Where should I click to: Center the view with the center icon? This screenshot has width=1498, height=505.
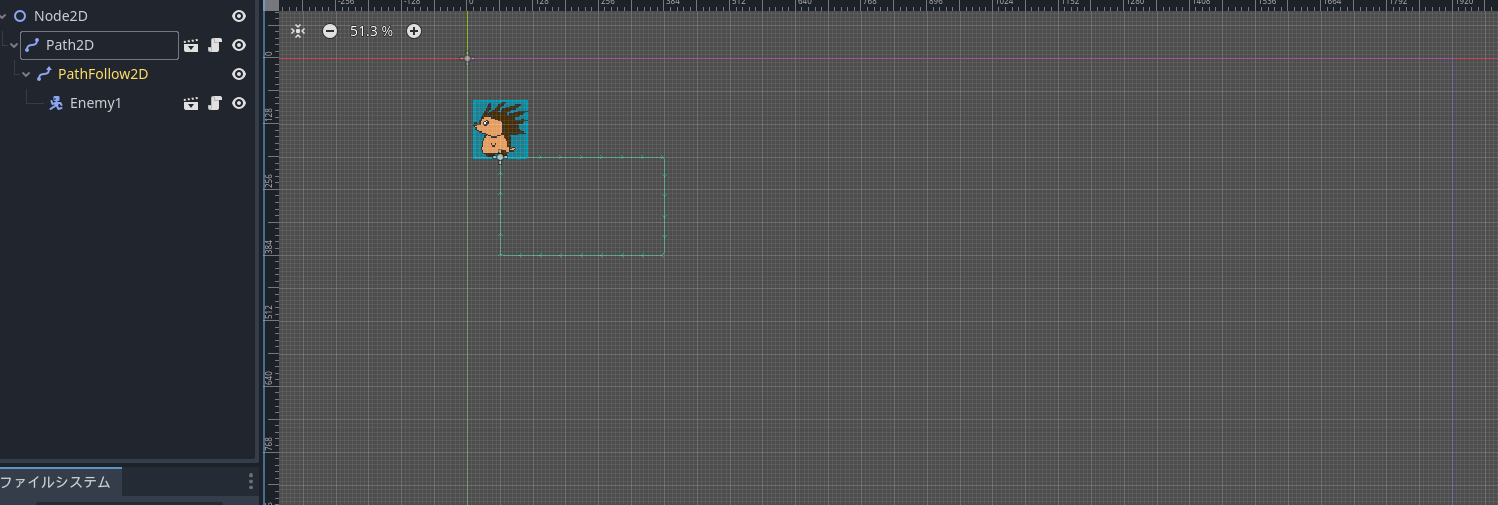click(298, 31)
